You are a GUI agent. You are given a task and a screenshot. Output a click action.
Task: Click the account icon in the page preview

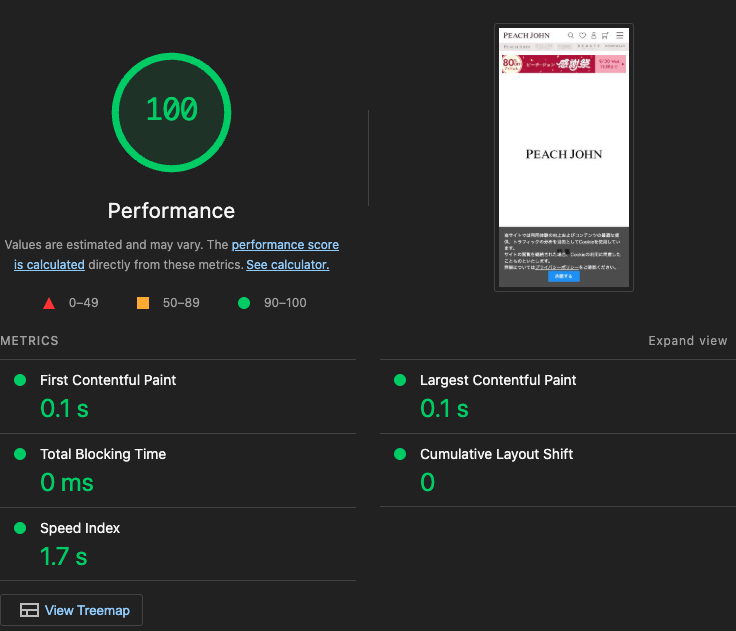(594, 35)
